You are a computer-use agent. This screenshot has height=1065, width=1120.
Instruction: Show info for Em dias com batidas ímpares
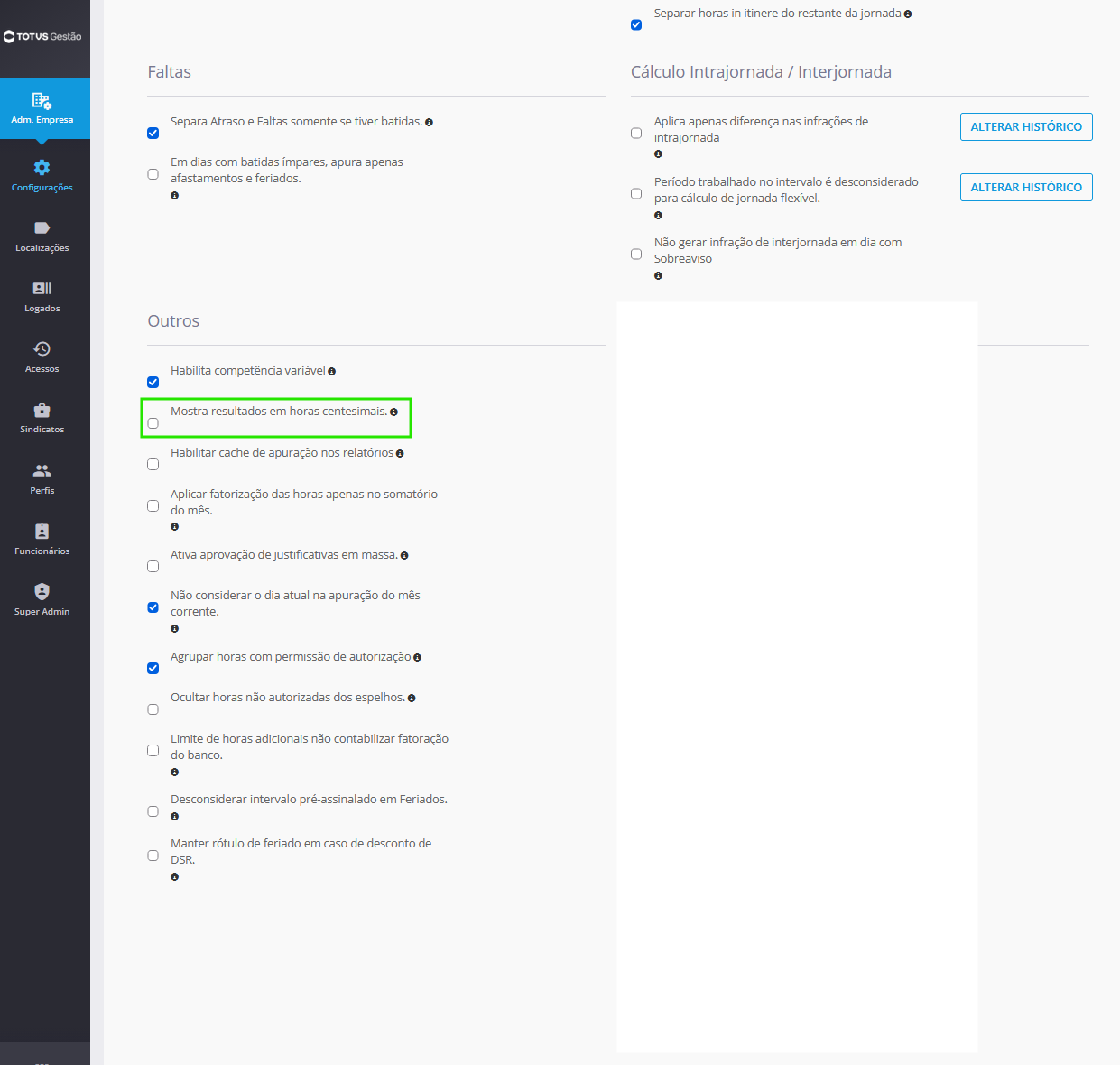click(175, 196)
